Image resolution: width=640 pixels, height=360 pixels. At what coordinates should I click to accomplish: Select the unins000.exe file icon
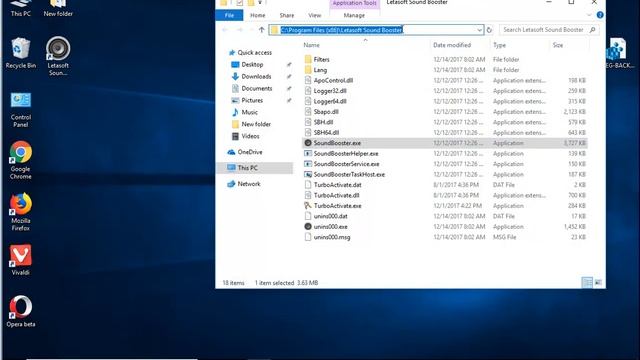(308, 227)
